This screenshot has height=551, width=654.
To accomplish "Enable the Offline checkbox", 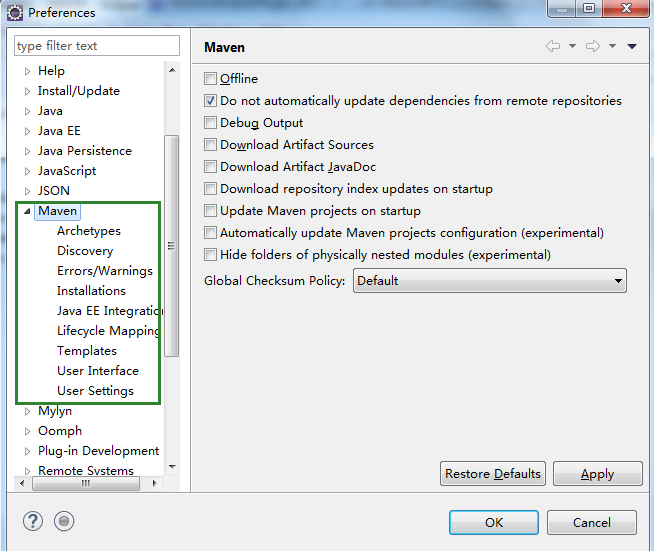I will (x=210, y=78).
